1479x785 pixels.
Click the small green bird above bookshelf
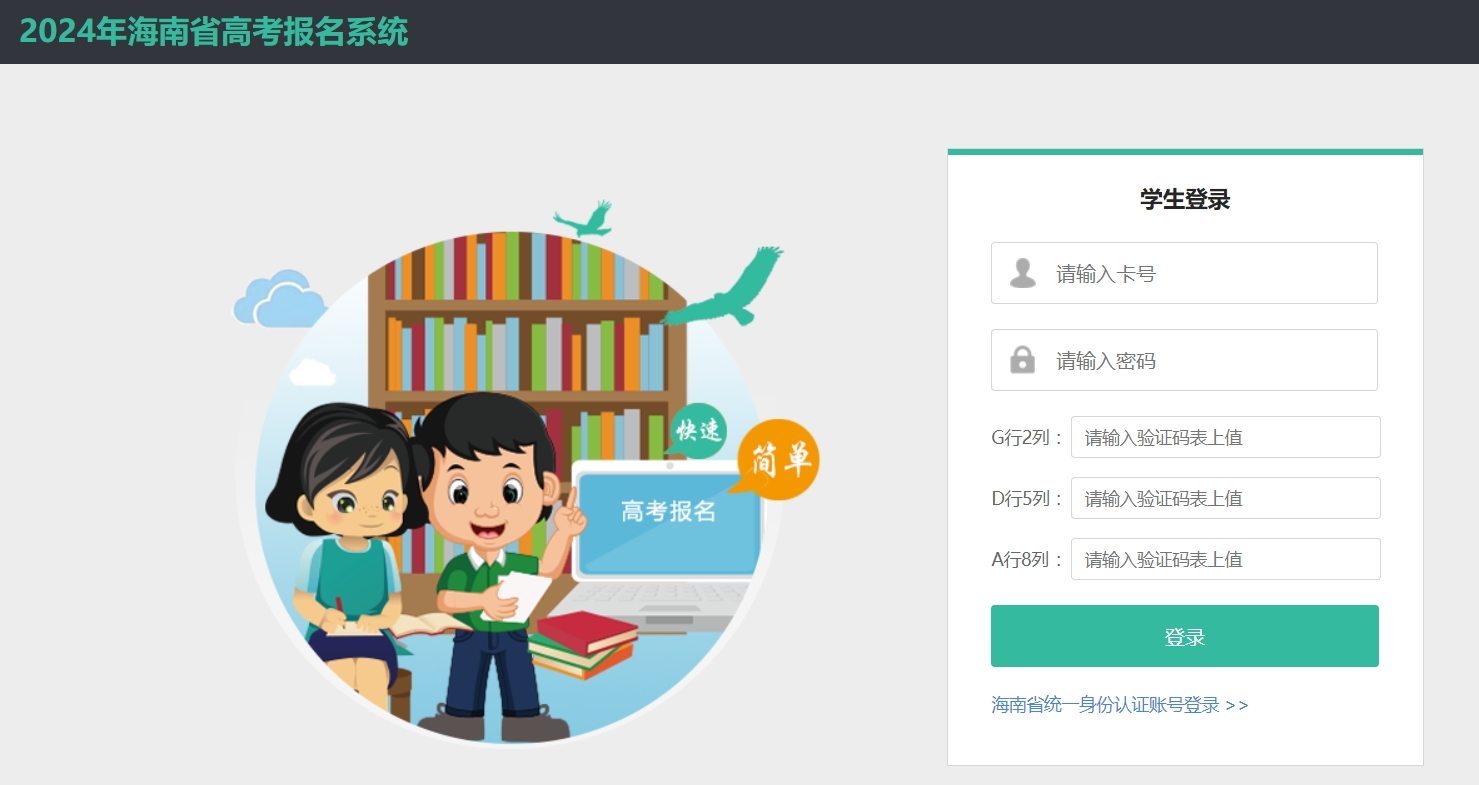tap(584, 219)
